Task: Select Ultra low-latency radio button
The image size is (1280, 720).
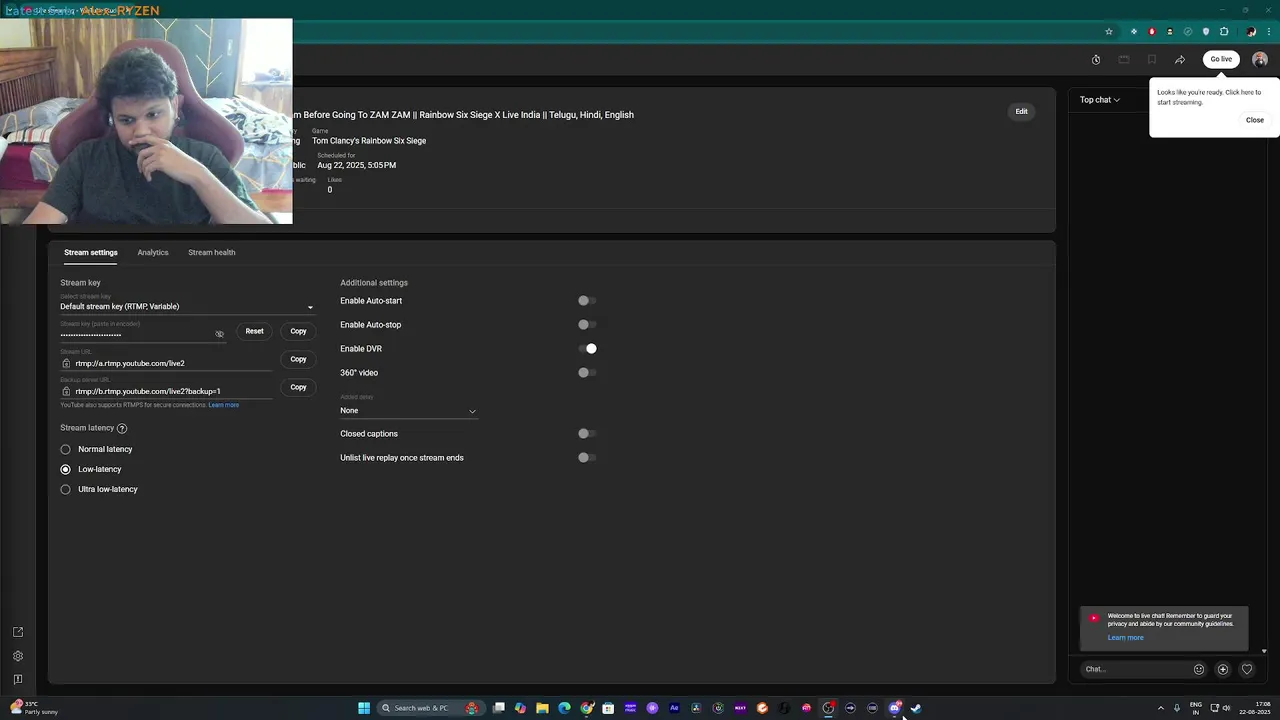Action: (x=66, y=490)
